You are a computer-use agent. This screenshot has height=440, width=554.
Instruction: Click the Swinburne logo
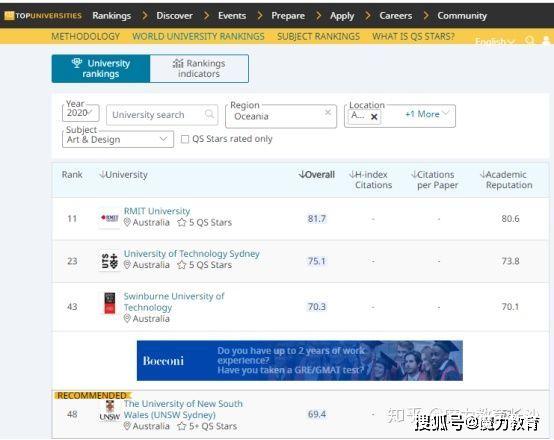[110, 303]
